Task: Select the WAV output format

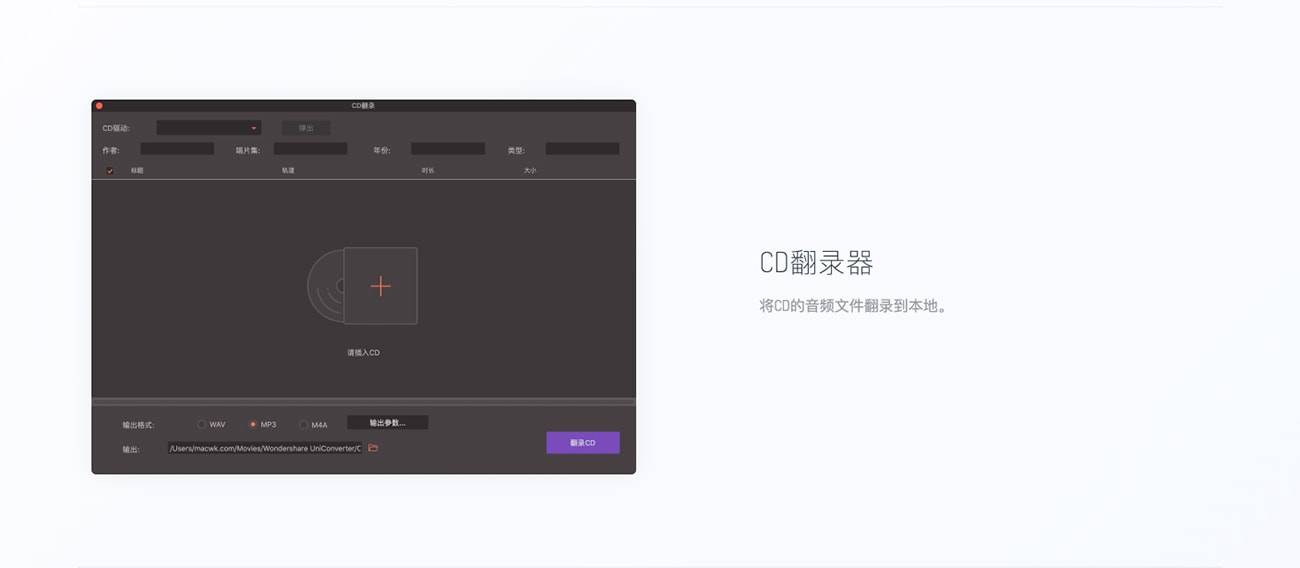Action: coord(202,424)
